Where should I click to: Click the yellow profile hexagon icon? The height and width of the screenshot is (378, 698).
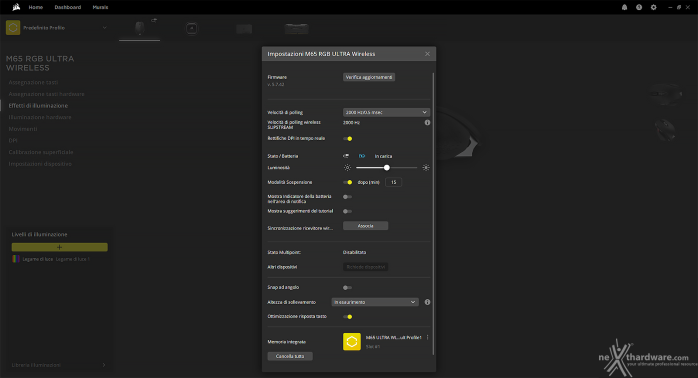pyautogui.click(x=13, y=28)
